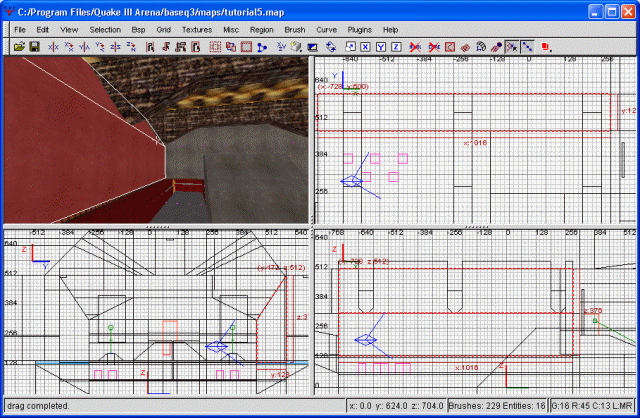640x418 pixels.
Task: Enable patch bend mode icon
Action: (481, 47)
